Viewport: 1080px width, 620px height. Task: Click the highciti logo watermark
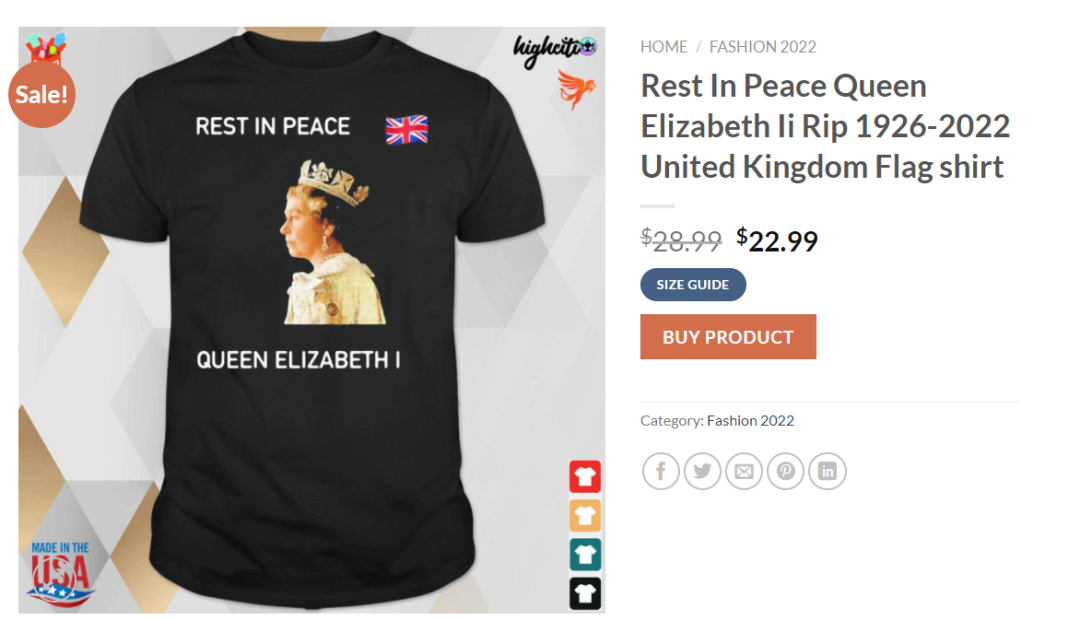(554, 50)
